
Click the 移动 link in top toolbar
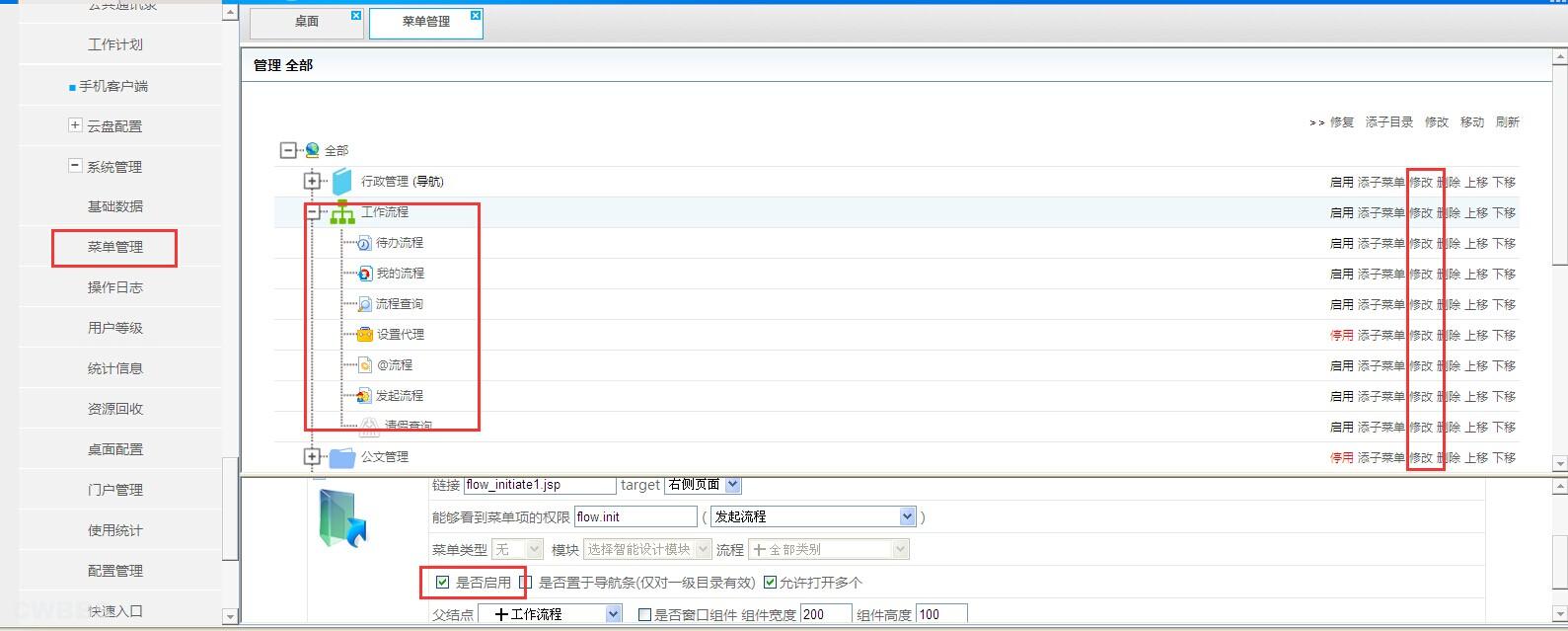pyautogui.click(x=1472, y=122)
